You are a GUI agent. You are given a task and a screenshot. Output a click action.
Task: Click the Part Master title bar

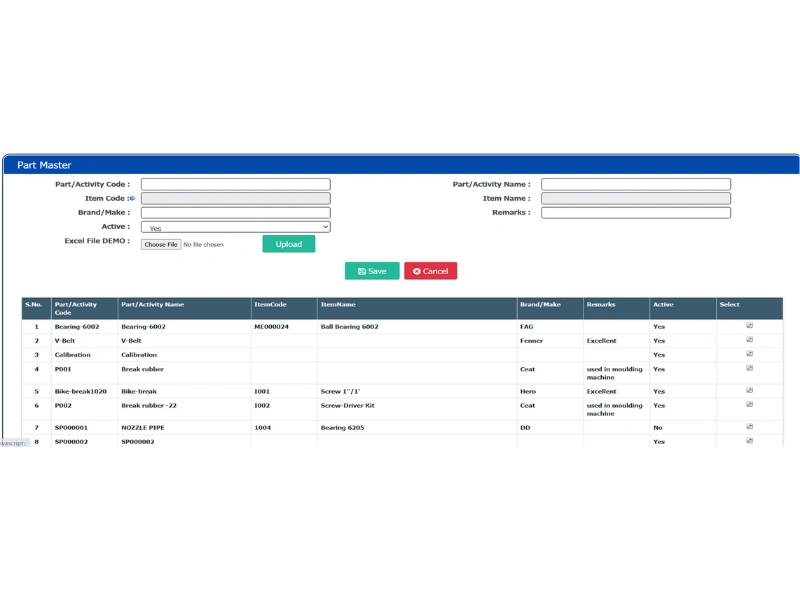[x=44, y=165]
